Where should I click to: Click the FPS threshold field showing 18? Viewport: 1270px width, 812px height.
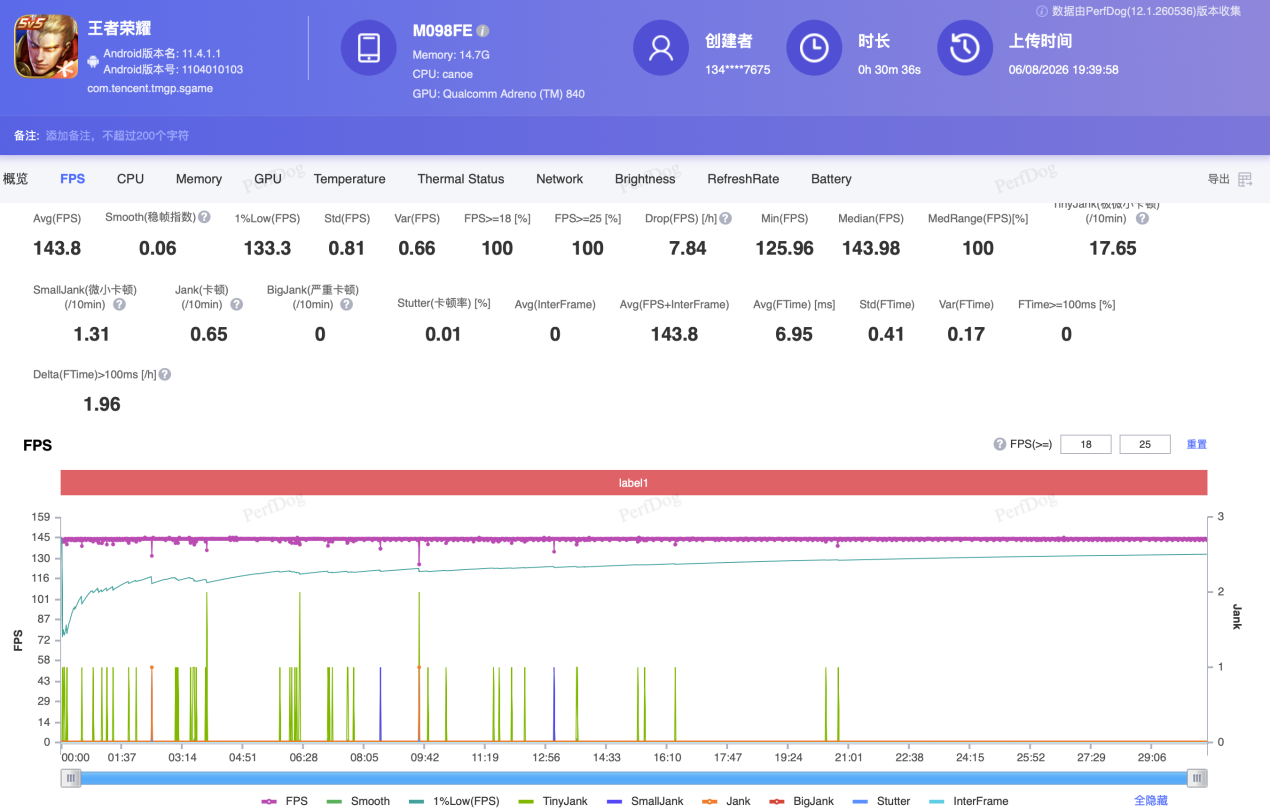point(1086,444)
